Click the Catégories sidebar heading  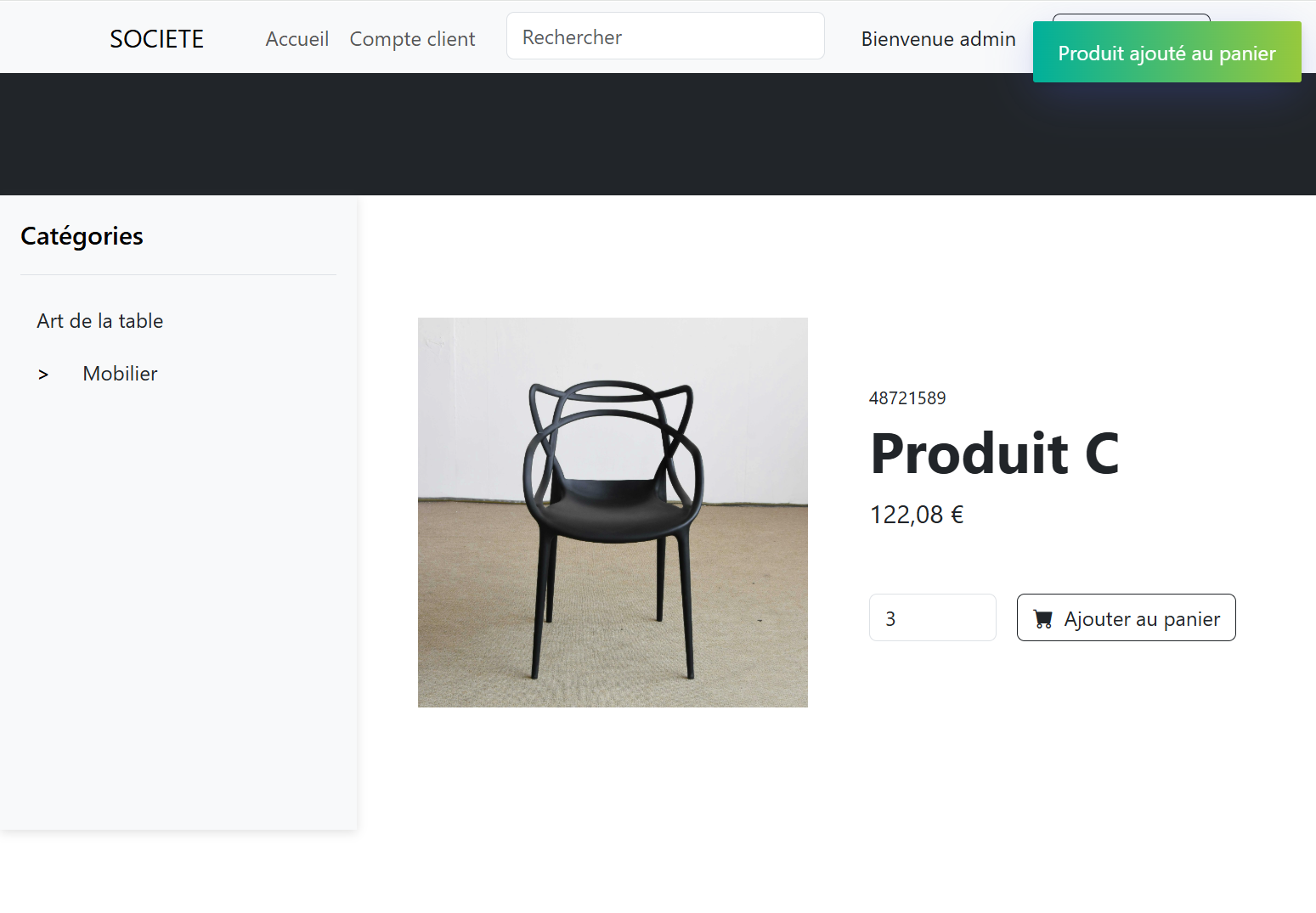[x=82, y=236]
